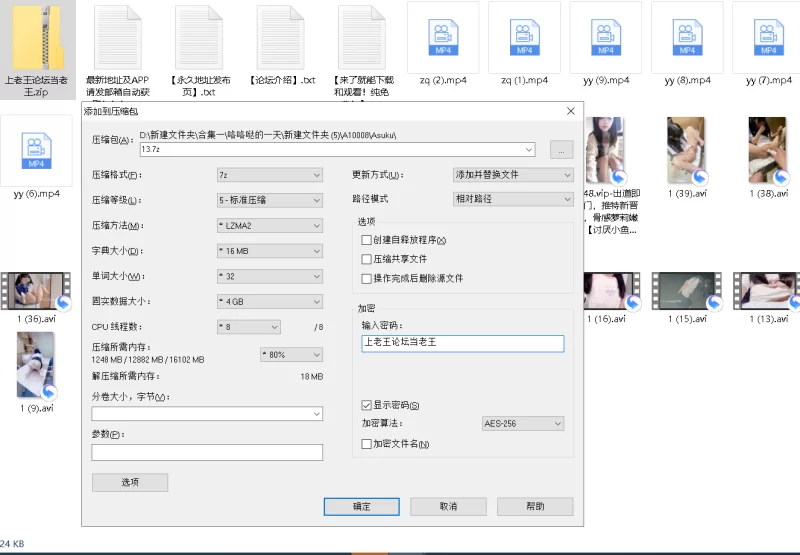
Task: Open the 路径模式 dropdown showing 相对路径
Action: (513, 199)
